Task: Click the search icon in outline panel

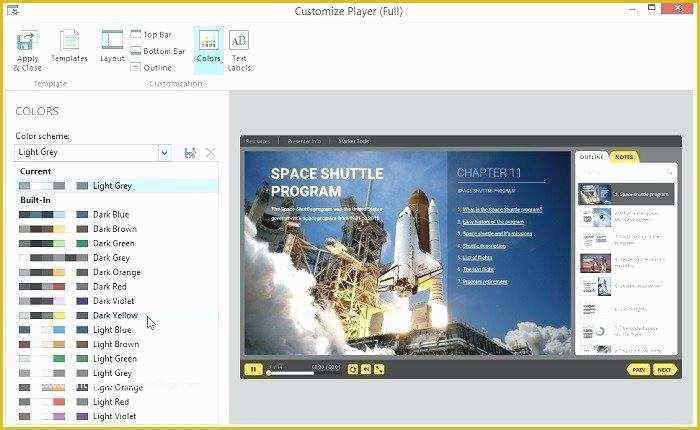Action: (x=669, y=172)
